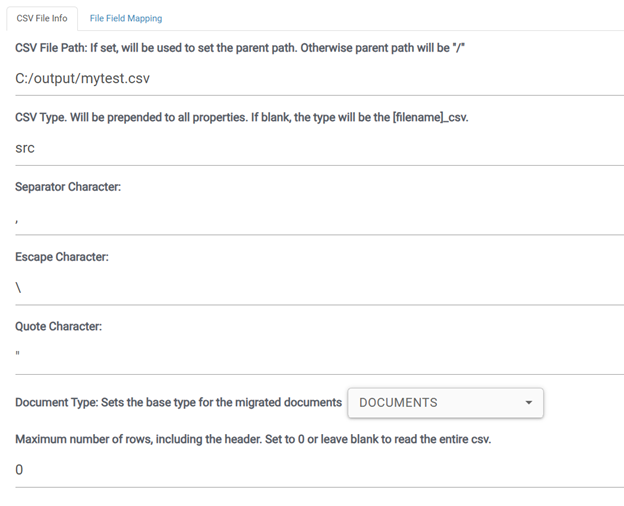This screenshot has height=506, width=624.
Task: Switch to the File Field Mapping tab
Action: pos(125,18)
